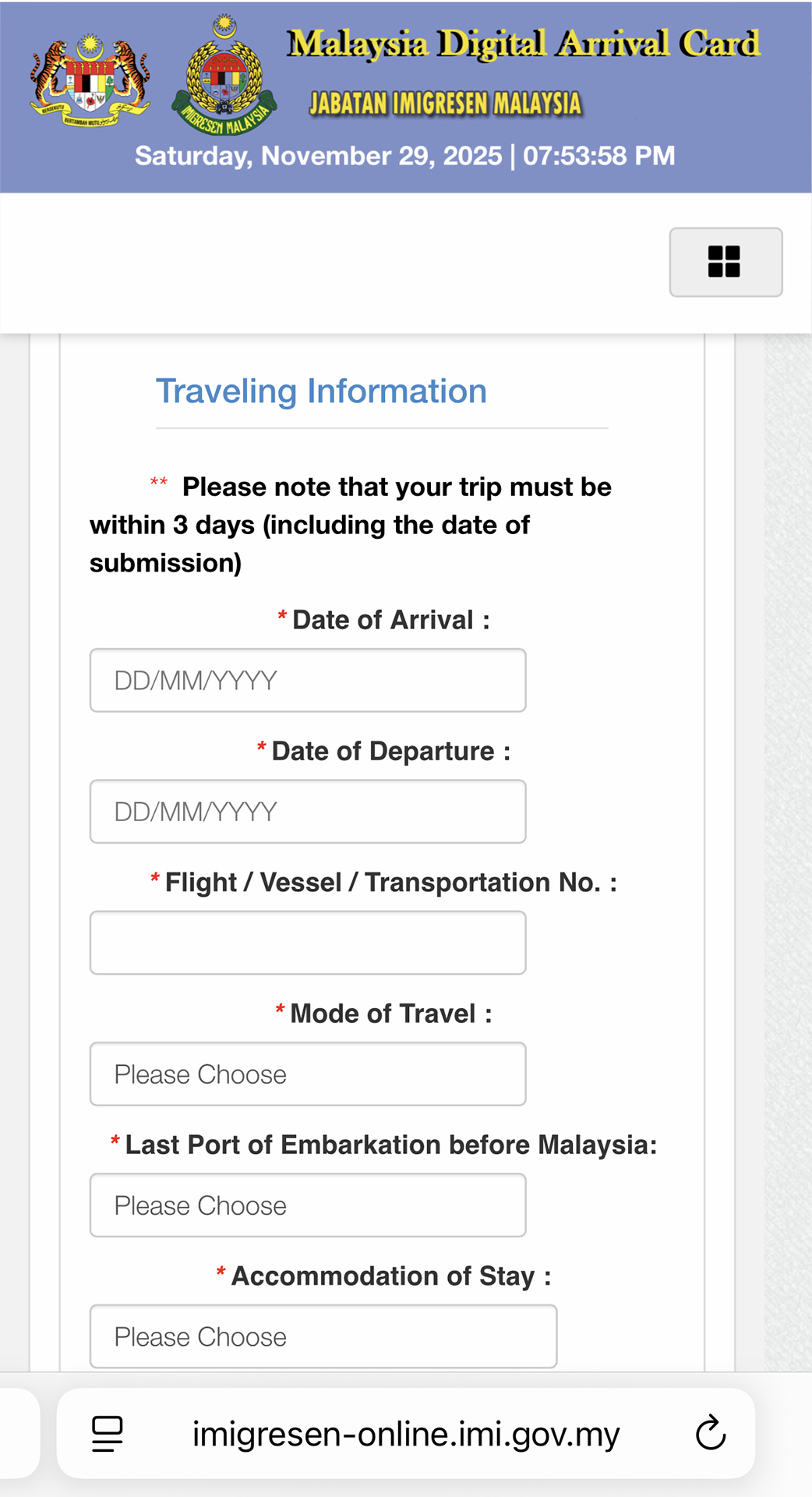Focus the Date of Arrival field
Screen dimensions: 812x1497
click(x=308, y=680)
